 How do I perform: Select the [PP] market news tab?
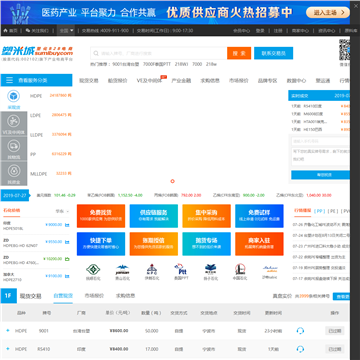(x=320, y=211)
